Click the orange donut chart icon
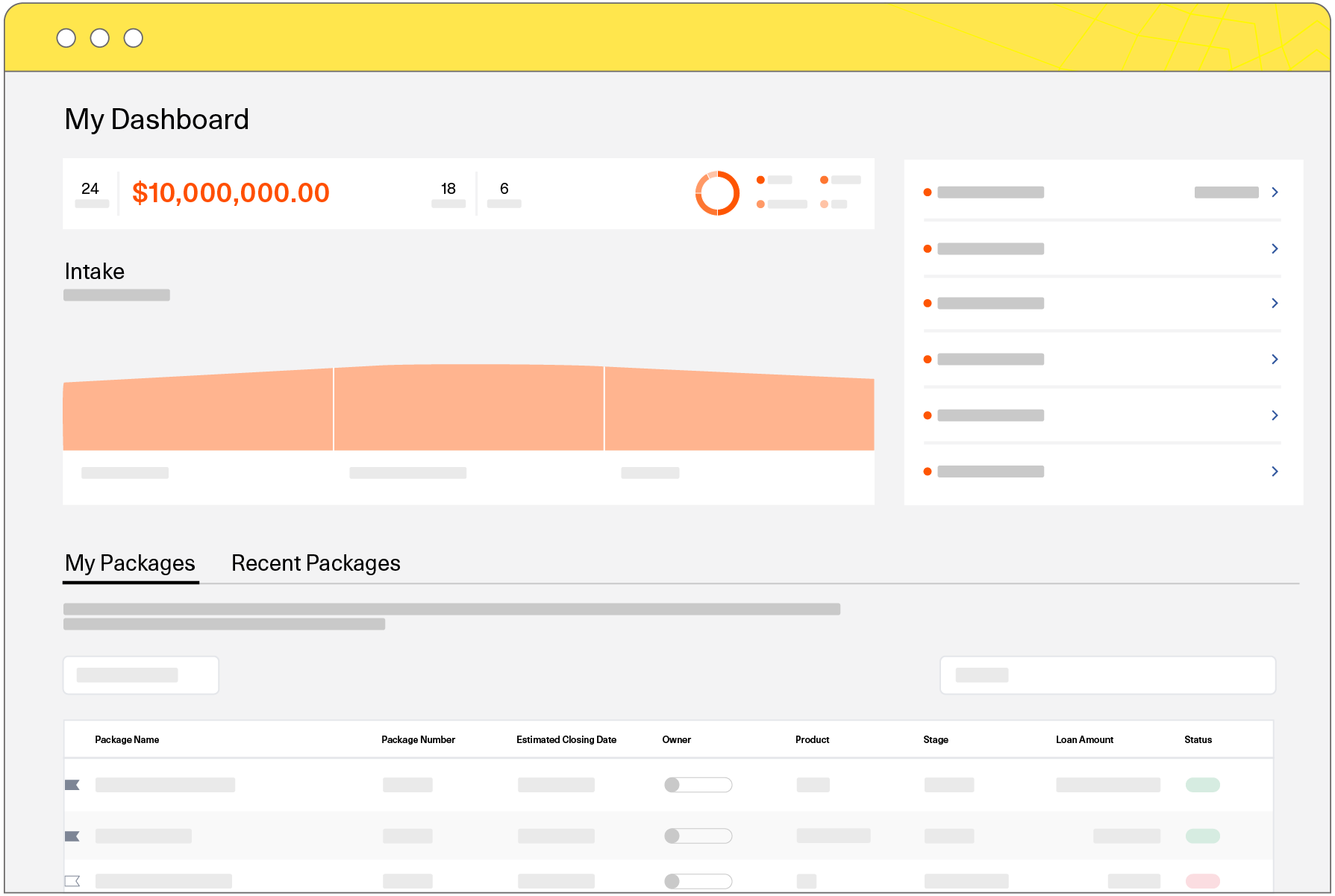 [x=717, y=193]
